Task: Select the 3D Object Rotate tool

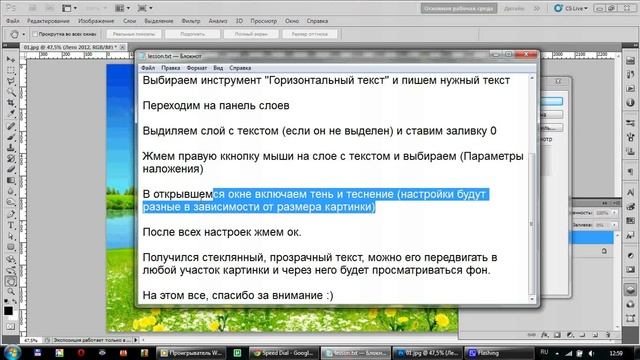Action: click(11, 259)
